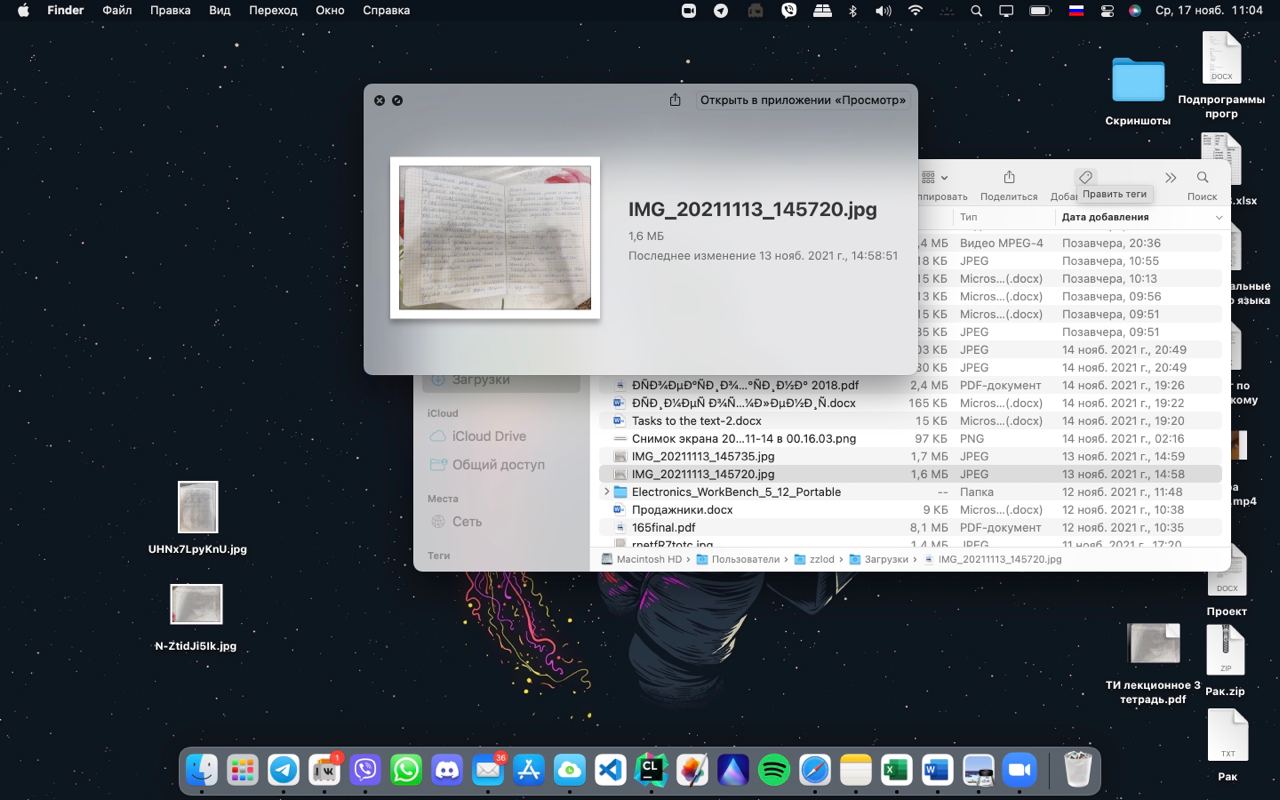
Task: Select «Загрузки» in Finder sidebar
Action: tap(500, 380)
